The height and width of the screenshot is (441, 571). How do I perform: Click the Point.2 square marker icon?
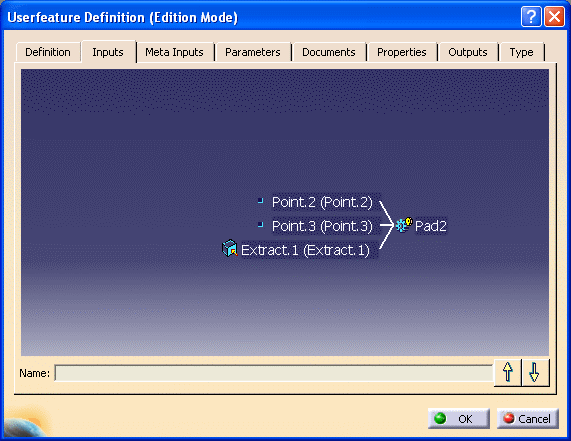(x=260, y=201)
